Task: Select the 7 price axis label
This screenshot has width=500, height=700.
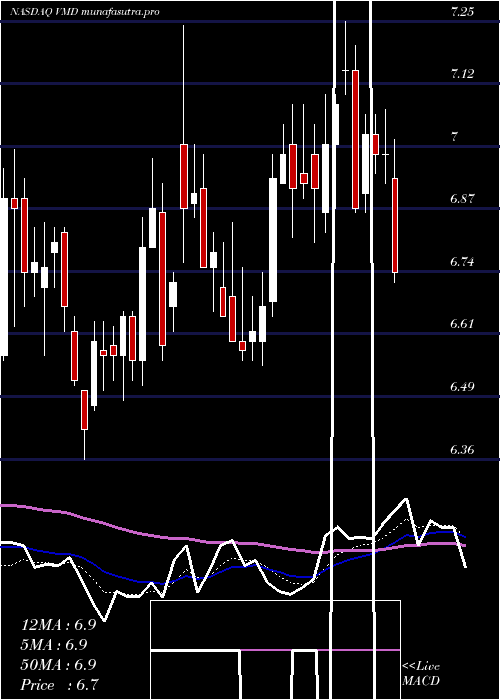Action: pyautogui.click(x=454, y=137)
